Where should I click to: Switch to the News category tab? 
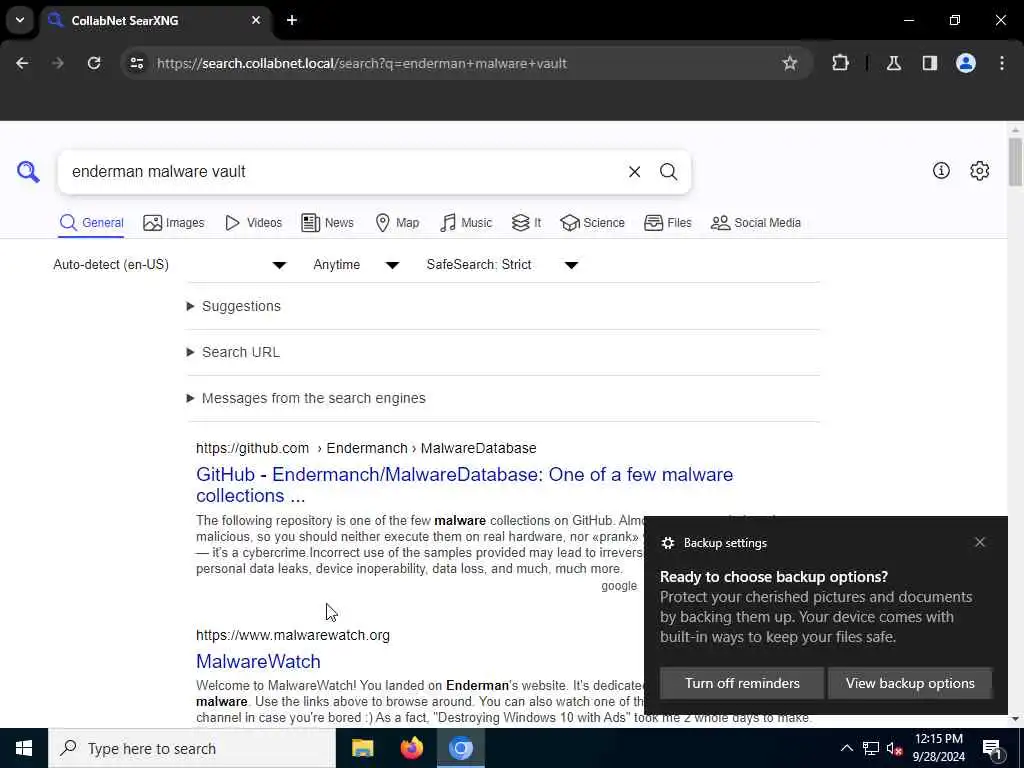click(327, 223)
